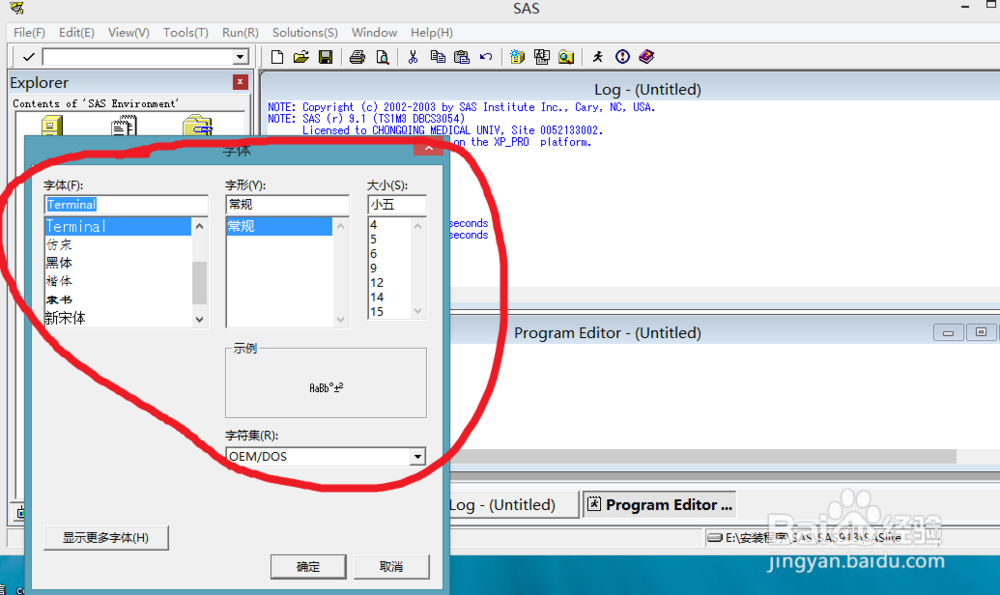Close the Explorer panel
1000x595 pixels.
240,82
